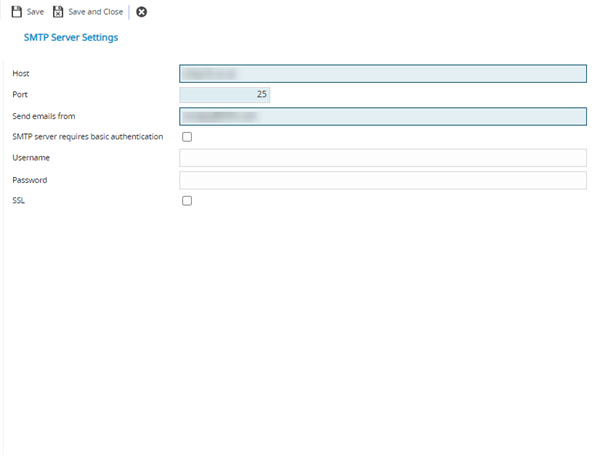
Task: Click the SSL label text
Action: (x=19, y=201)
